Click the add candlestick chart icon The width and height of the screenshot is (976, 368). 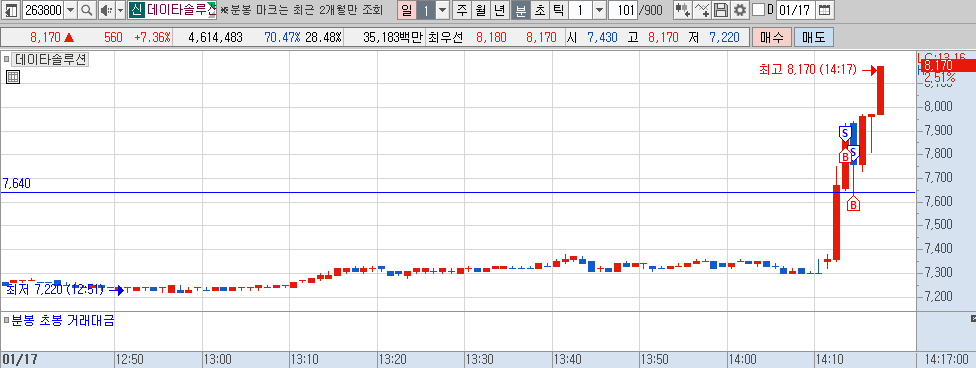tap(682, 10)
